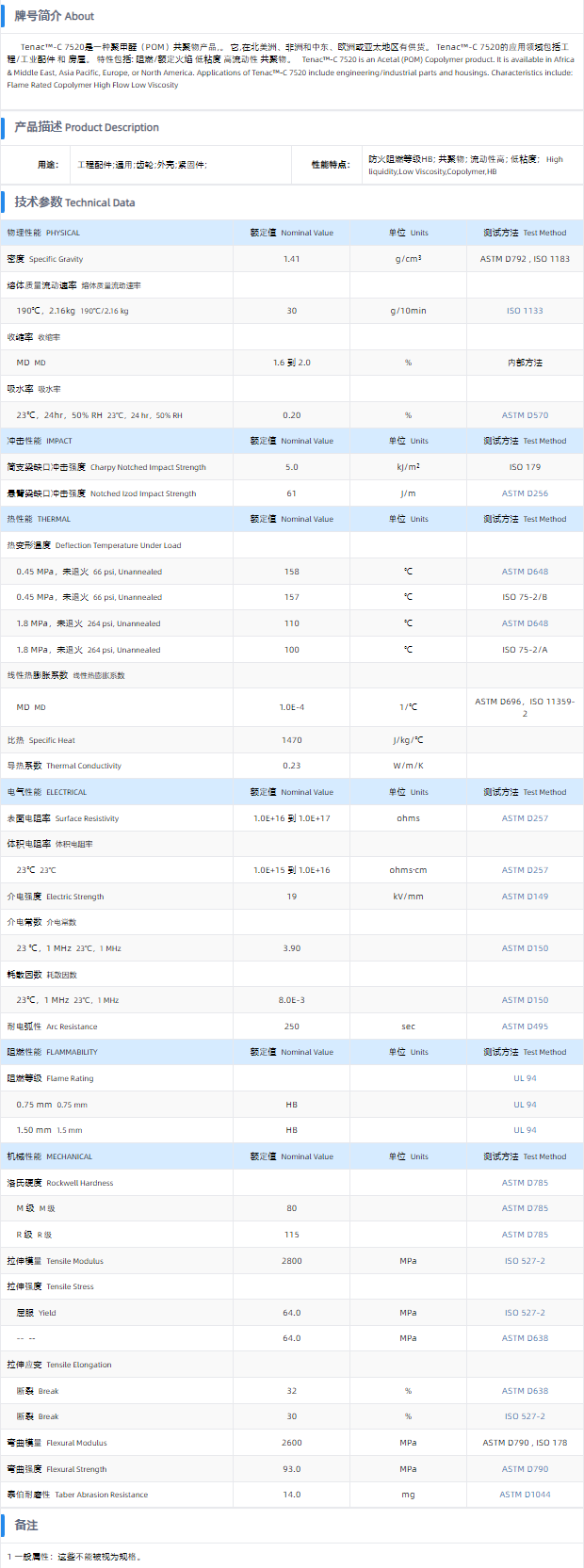Click the 备注 section heading

[26, 1526]
